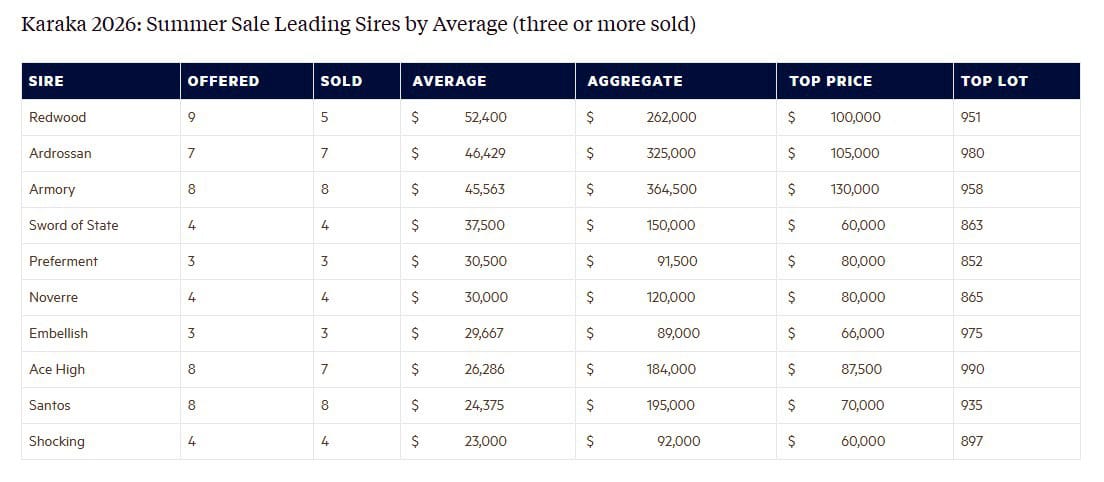This screenshot has height=482, width=1104.
Task: Click Ace High in the sire column
Action: tap(57, 369)
